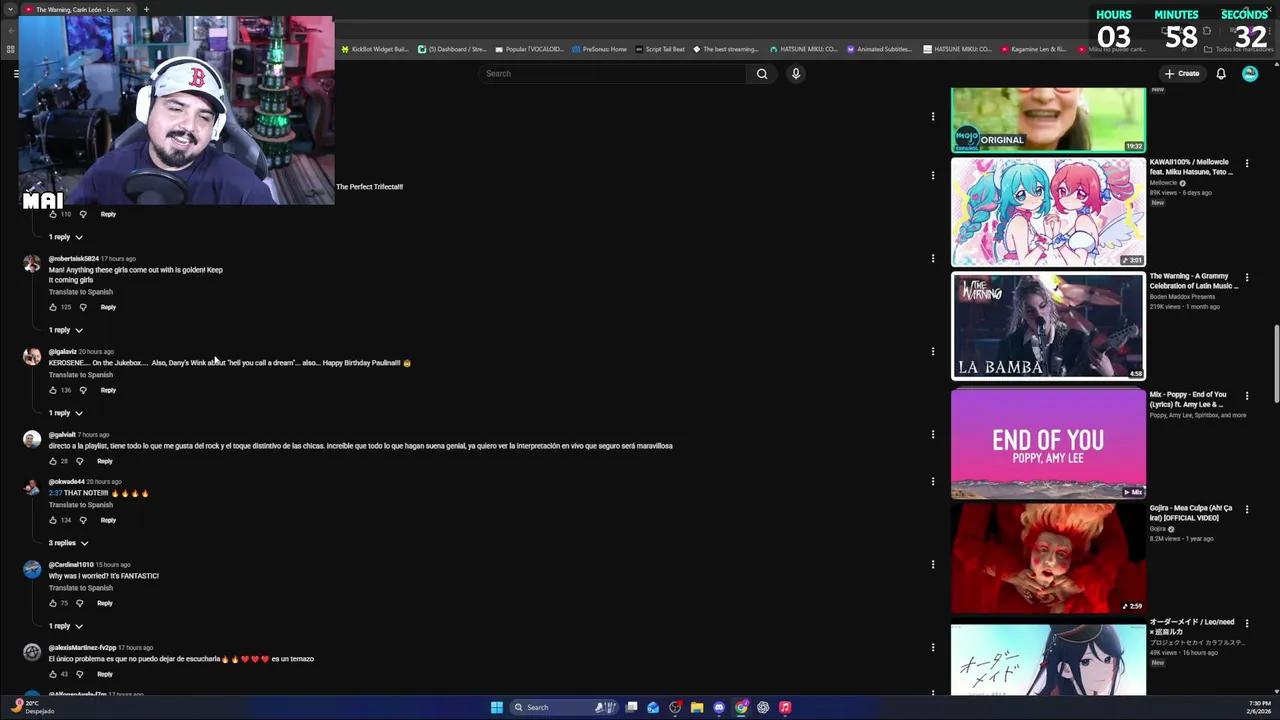The width and height of the screenshot is (1280, 720).
Task: Open Gojira Mea Culpa video thumbnail
Action: 1048,558
